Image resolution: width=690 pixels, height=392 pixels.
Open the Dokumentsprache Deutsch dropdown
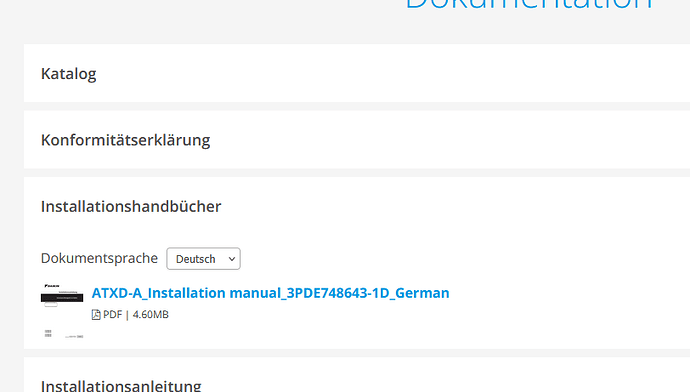point(203,259)
